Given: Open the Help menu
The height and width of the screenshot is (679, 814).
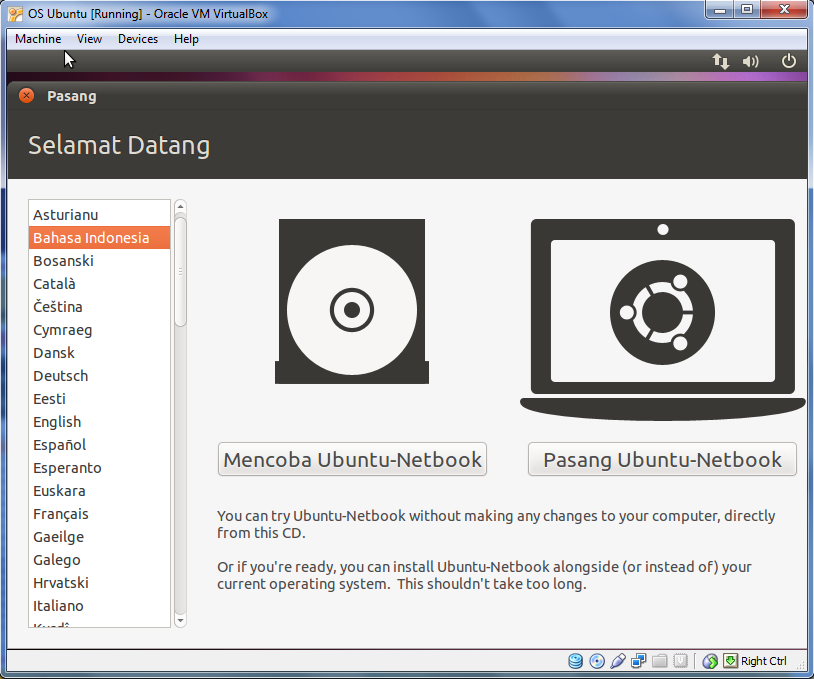Looking at the screenshot, I should pos(186,39).
